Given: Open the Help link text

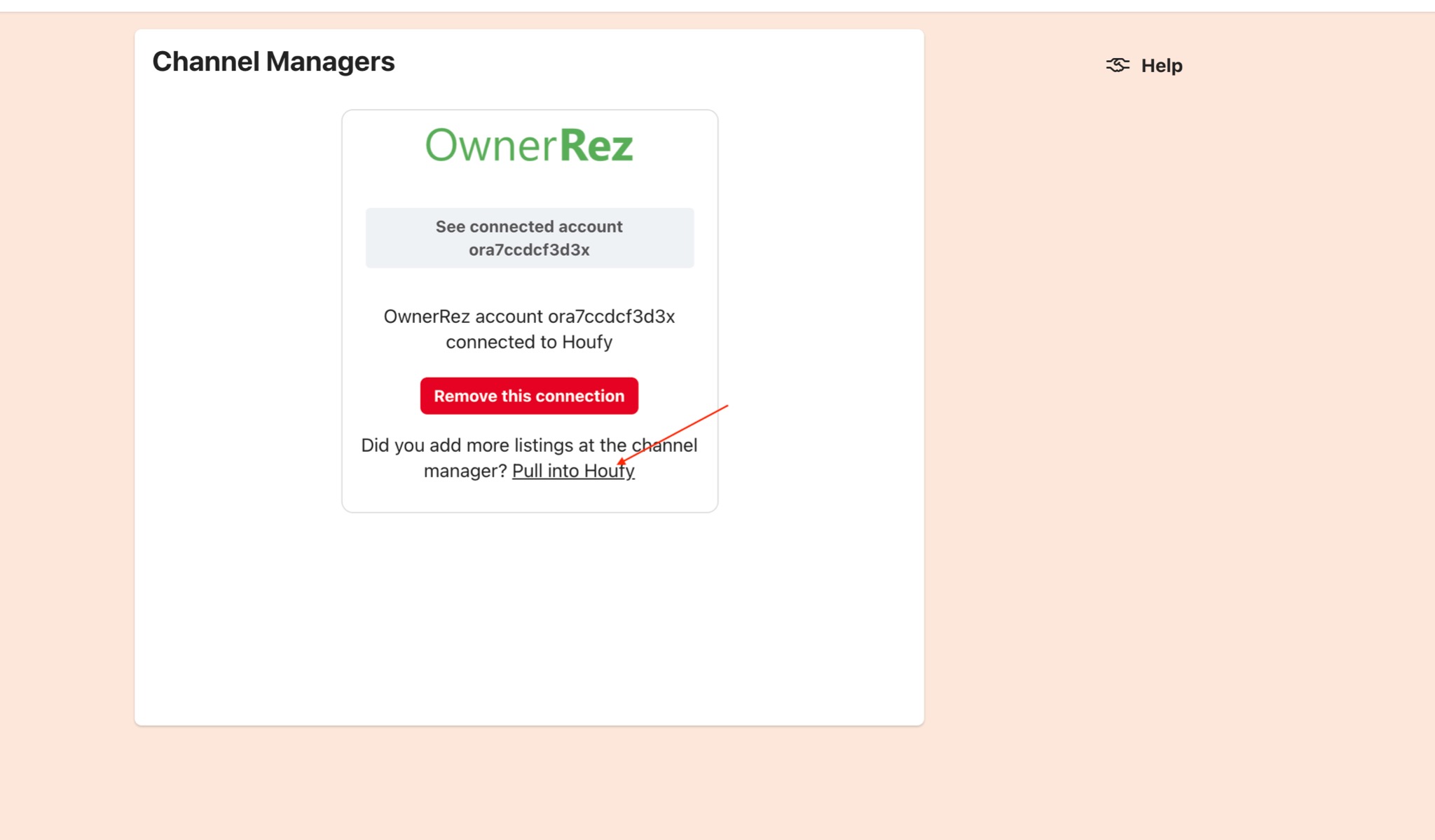Looking at the screenshot, I should (1161, 66).
